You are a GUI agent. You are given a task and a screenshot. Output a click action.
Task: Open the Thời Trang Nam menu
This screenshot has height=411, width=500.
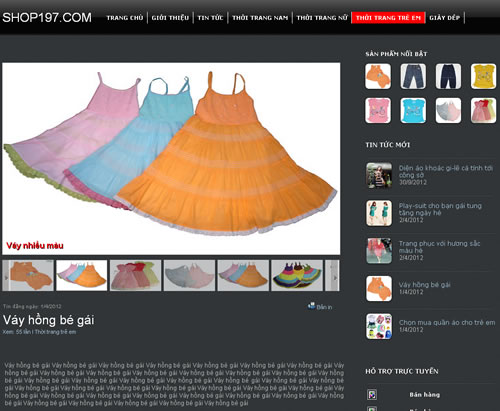click(x=260, y=18)
